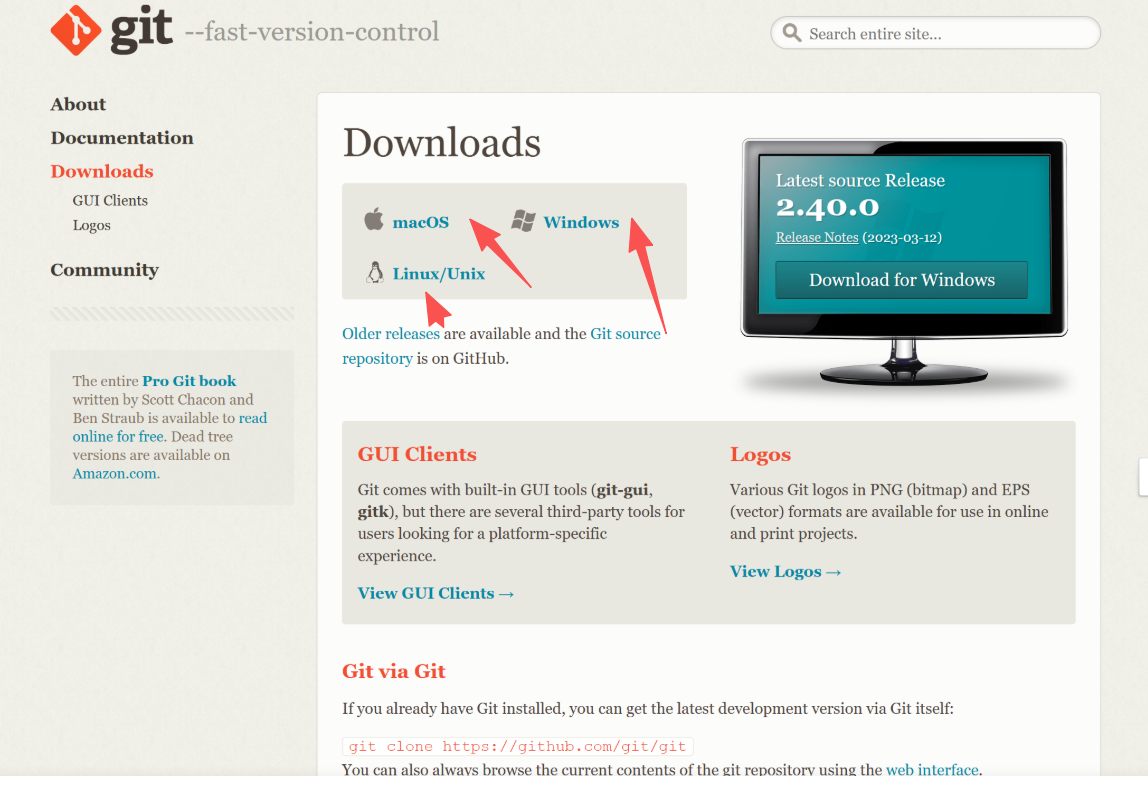Viewport: 1148px width, 785px height.
Task: Click the Logos heading in content
Action: click(x=760, y=455)
